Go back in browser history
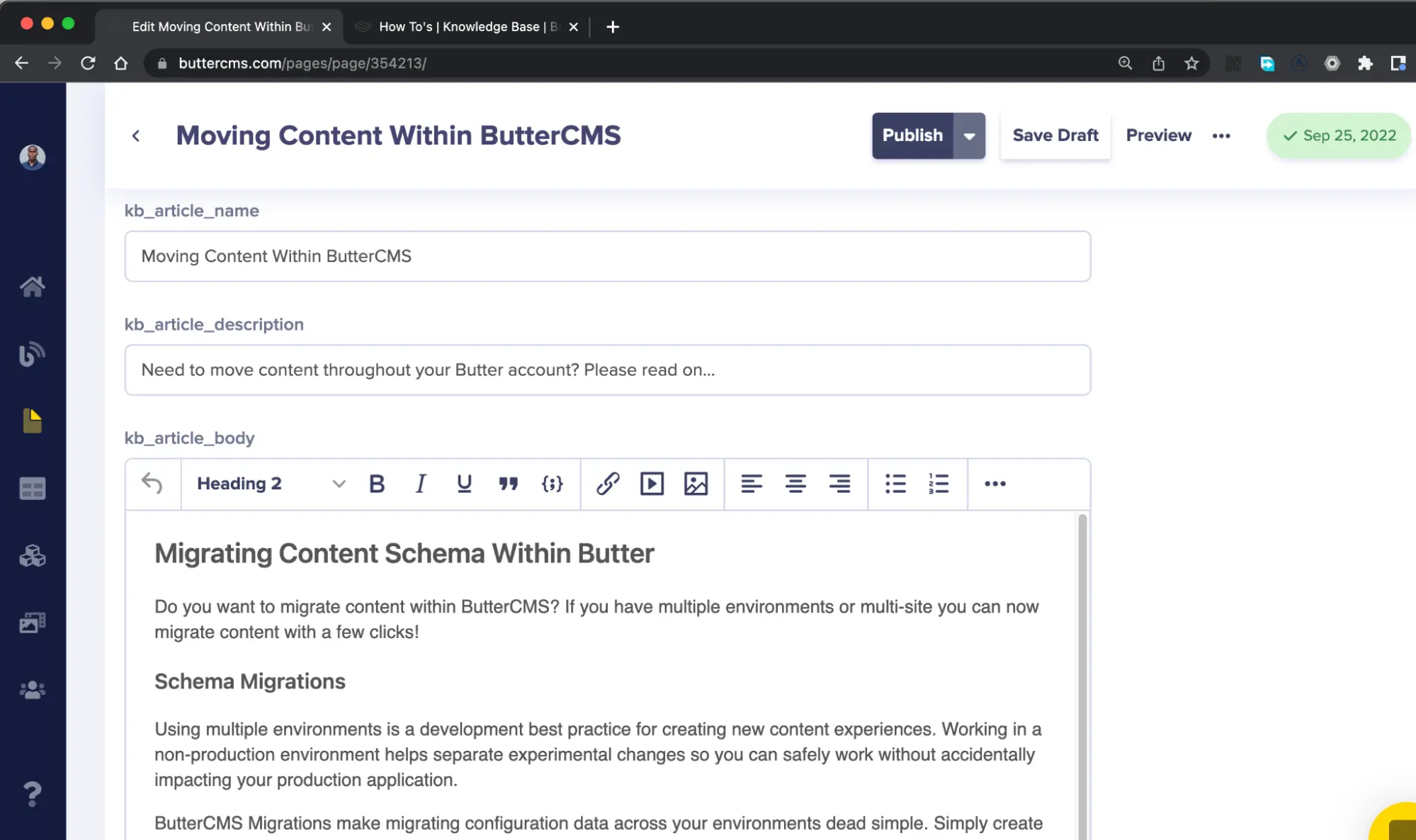Image resolution: width=1416 pixels, height=840 pixels. pos(22,63)
